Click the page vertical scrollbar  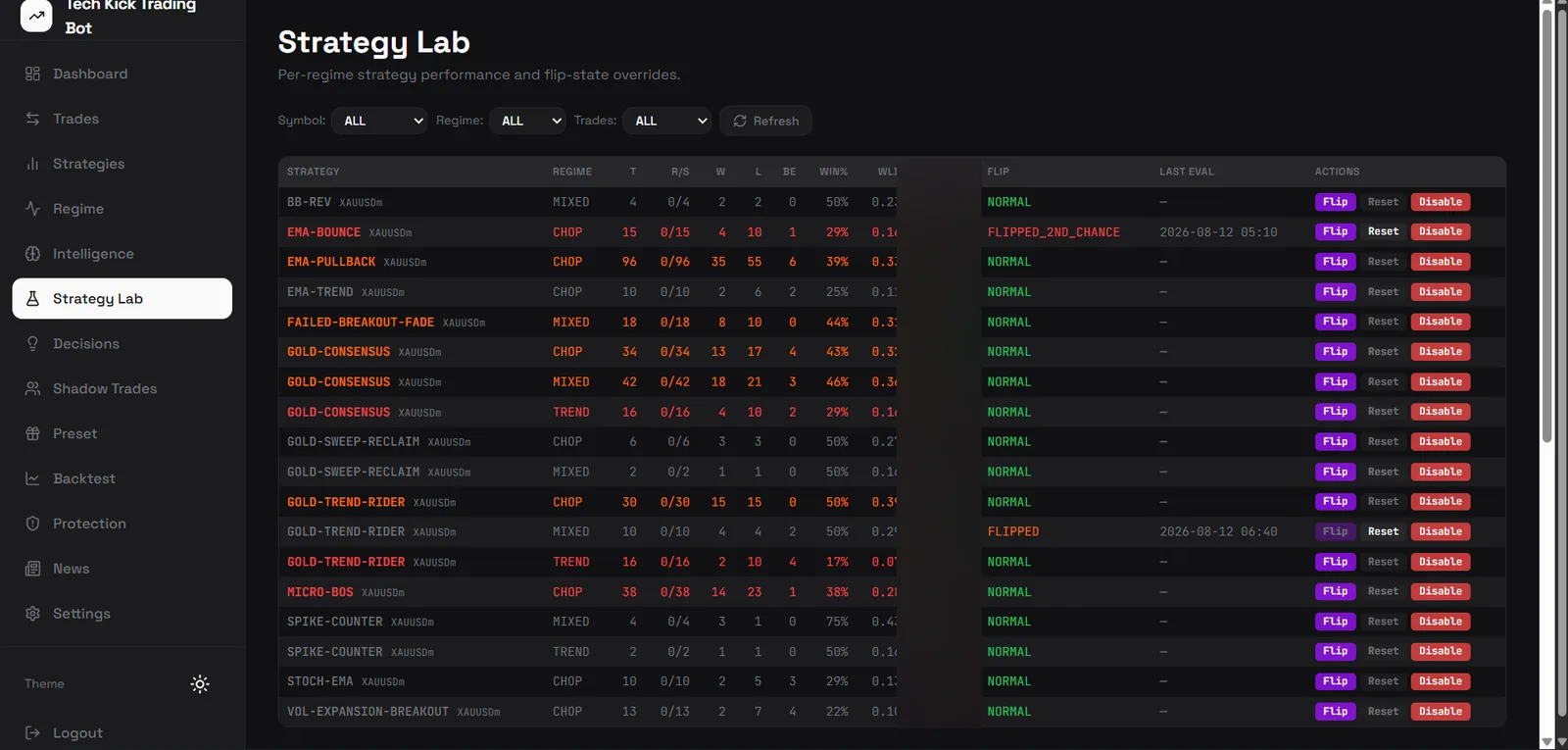(1547, 225)
